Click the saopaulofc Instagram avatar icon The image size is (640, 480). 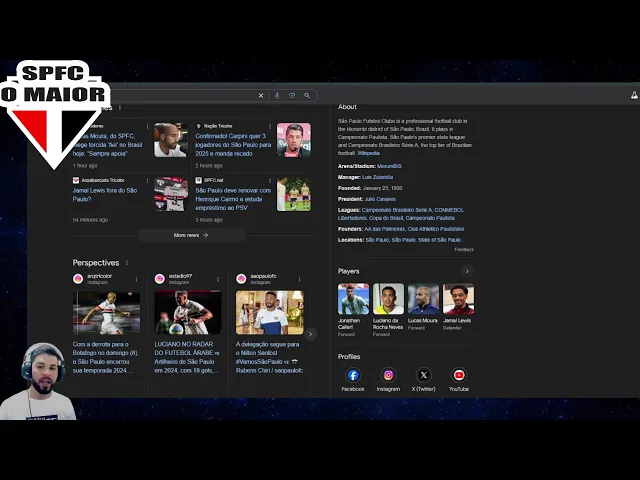pyautogui.click(x=241, y=279)
